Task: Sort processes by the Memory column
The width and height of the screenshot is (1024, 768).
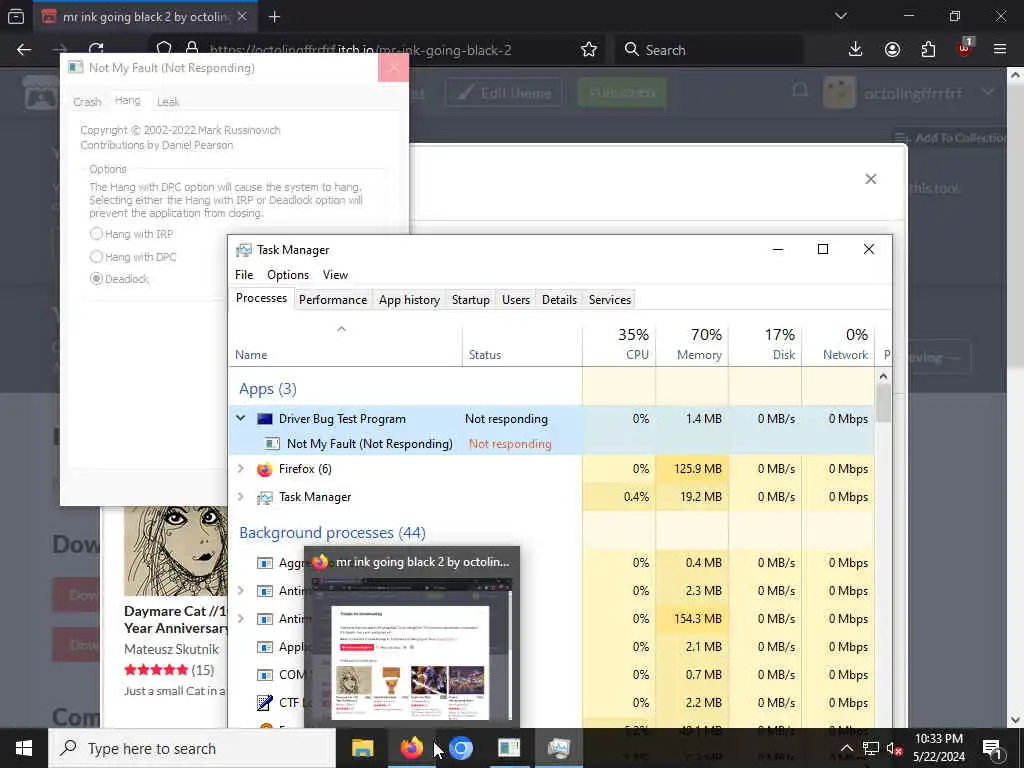Action: pyautogui.click(x=692, y=344)
